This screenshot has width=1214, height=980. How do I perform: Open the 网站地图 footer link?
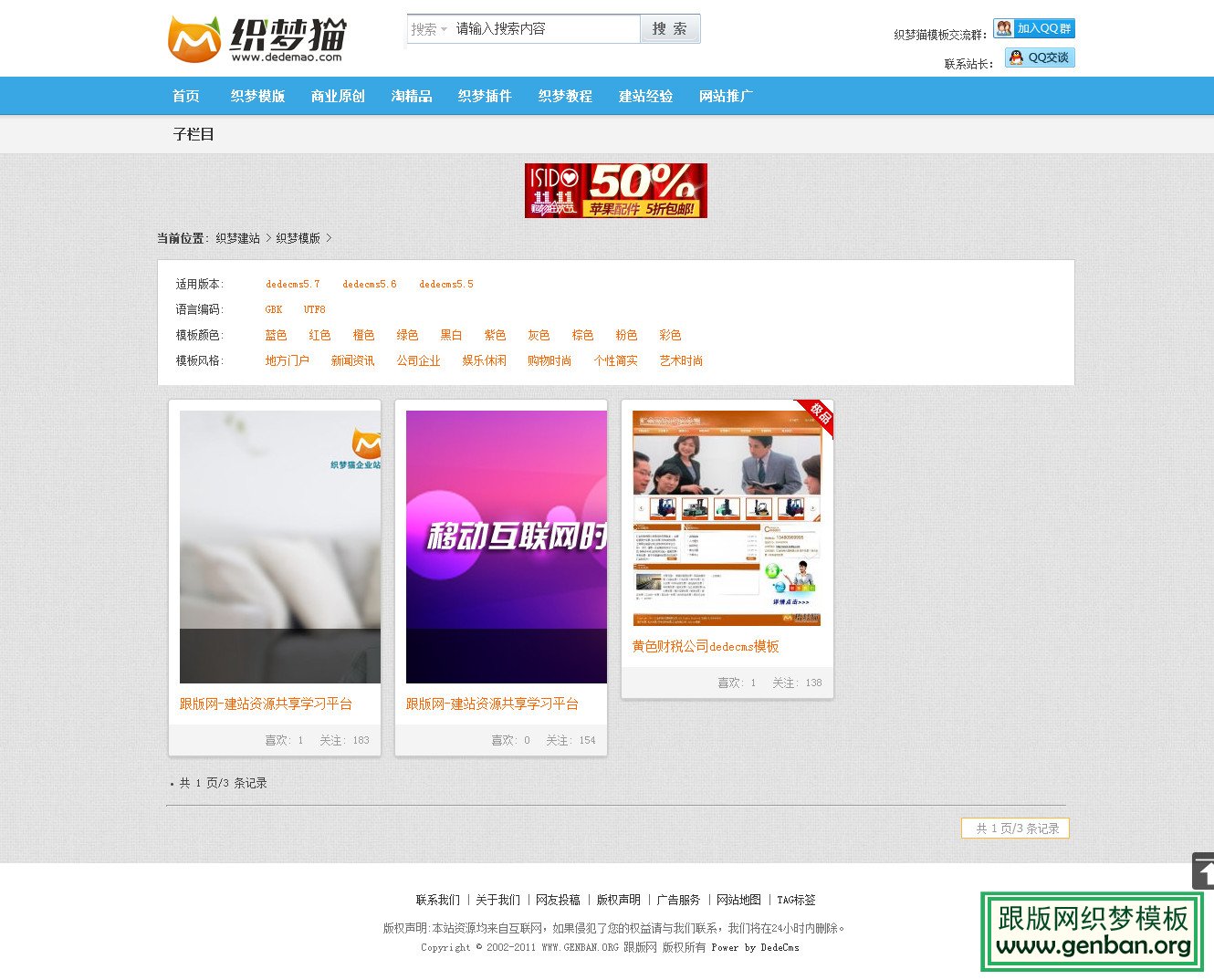pos(738,900)
